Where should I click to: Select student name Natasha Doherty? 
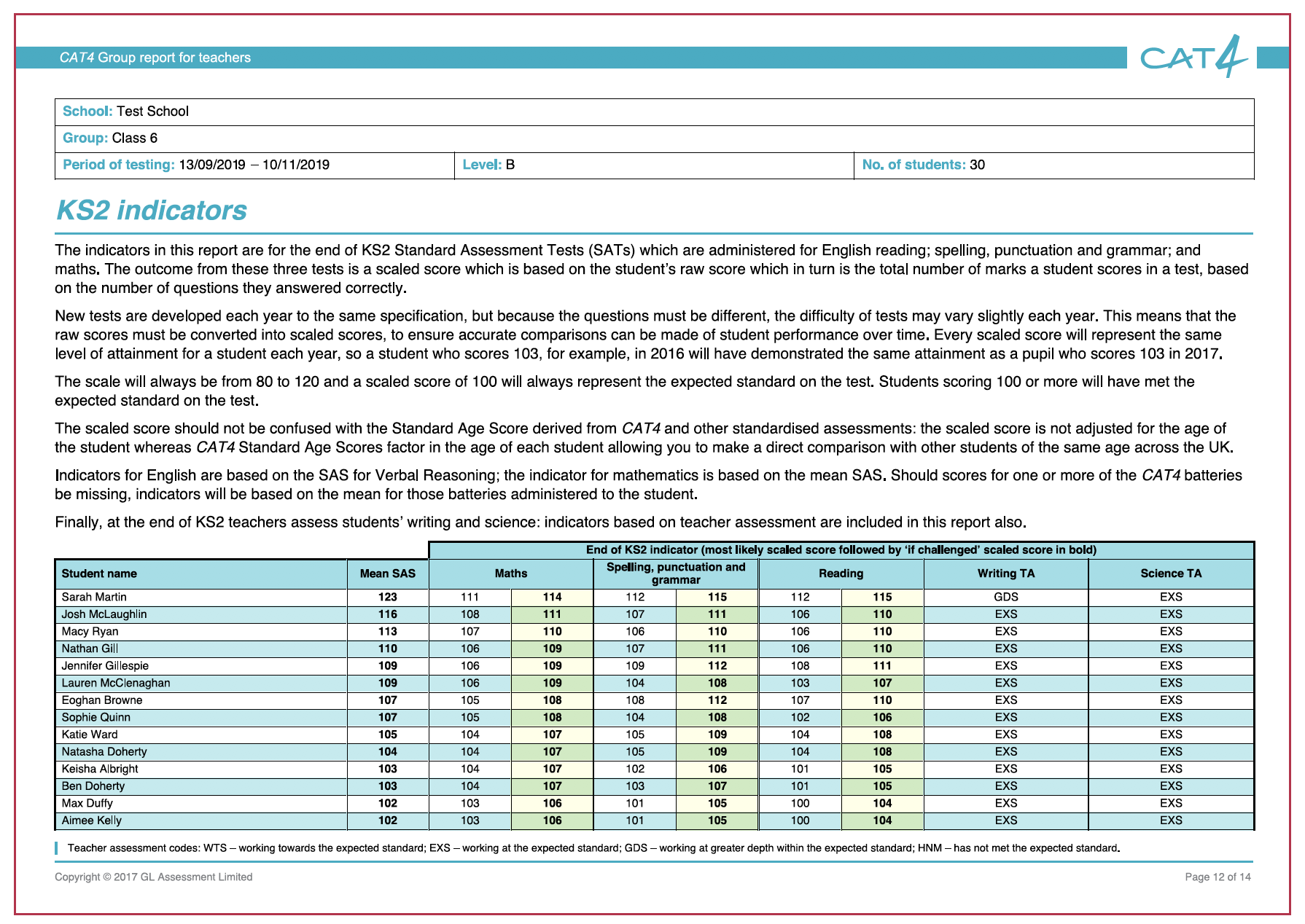coord(104,752)
